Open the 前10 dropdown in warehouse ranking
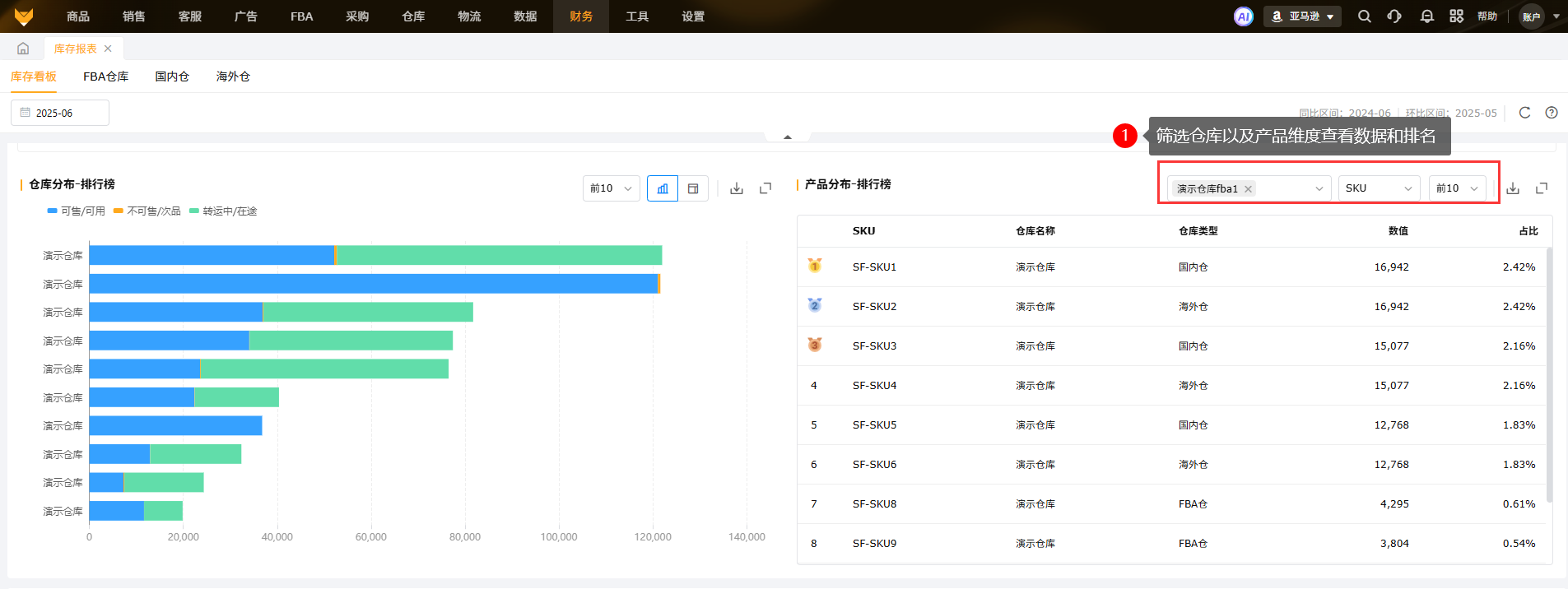Viewport: 1568px width, 589px height. pyautogui.click(x=611, y=188)
